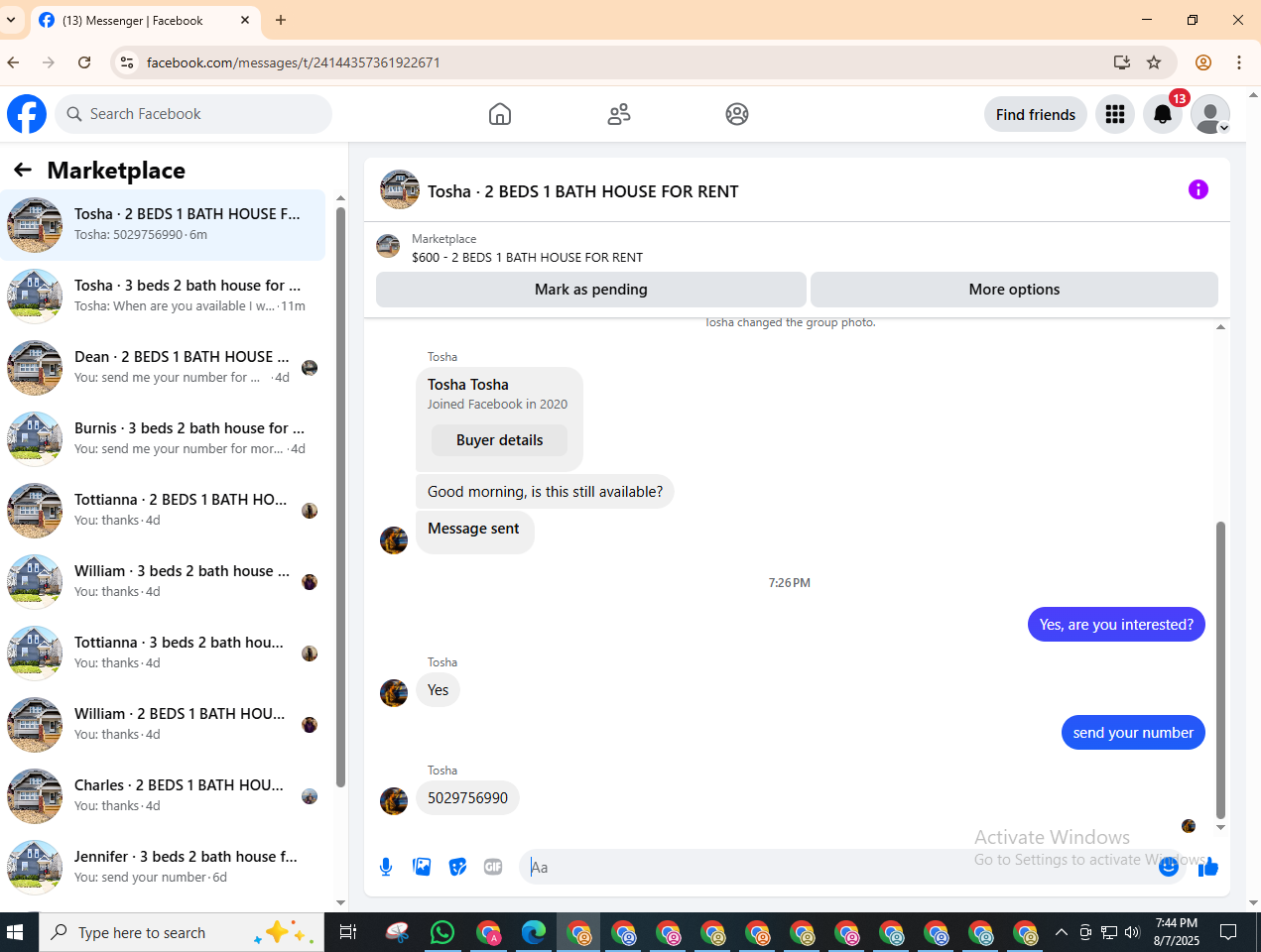1261x952 pixels.
Task: Open Dean 2 BEDS 1 BATH chat
Action: pyautogui.click(x=163, y=368)
